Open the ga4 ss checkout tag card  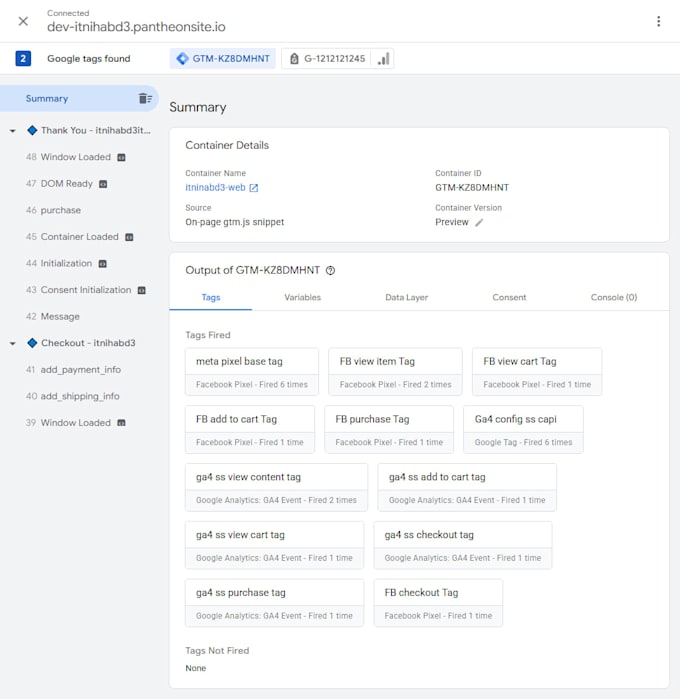[x=463, y=545]
